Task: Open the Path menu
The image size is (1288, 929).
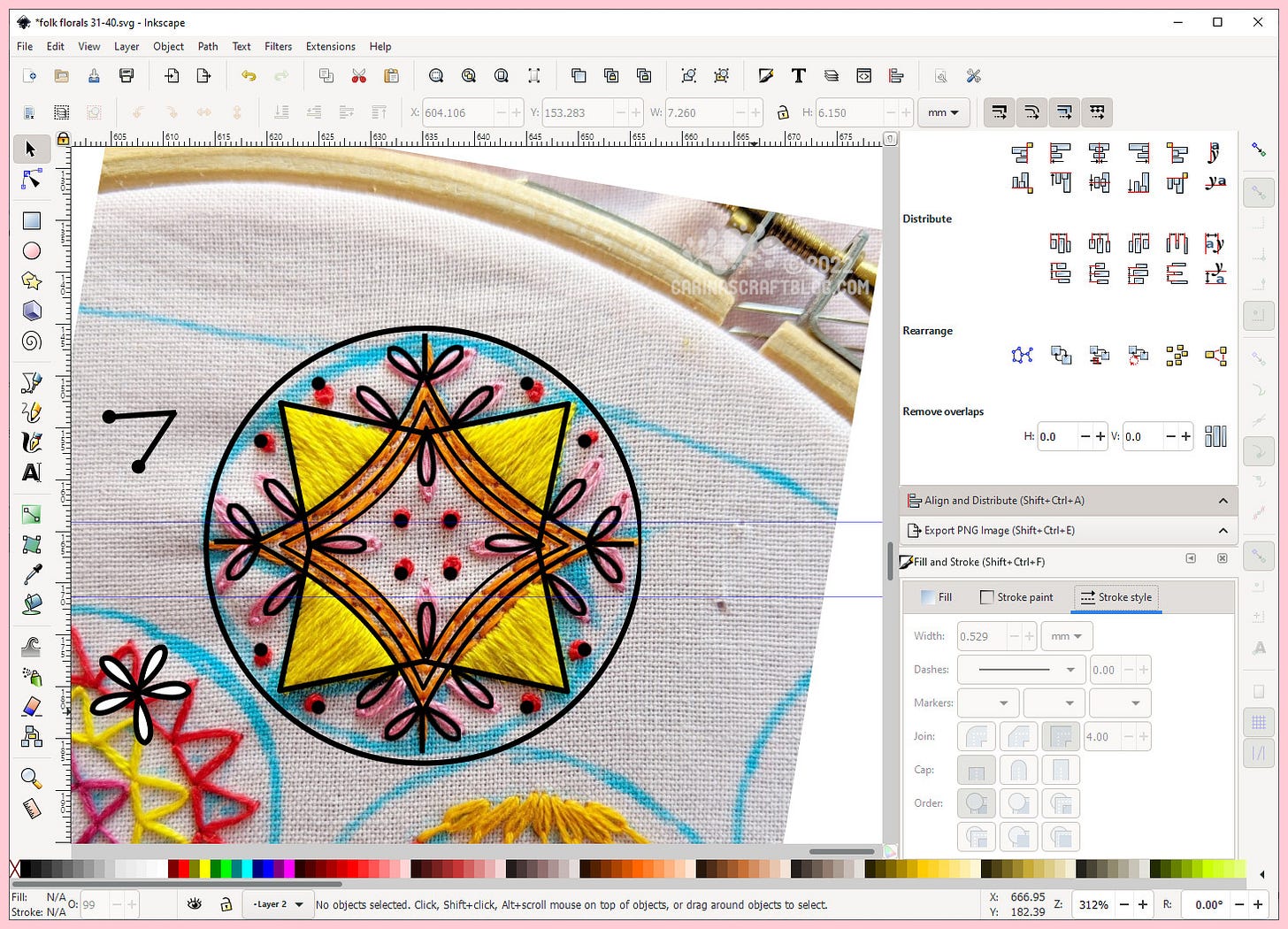Action: click(x=208, y=46)
